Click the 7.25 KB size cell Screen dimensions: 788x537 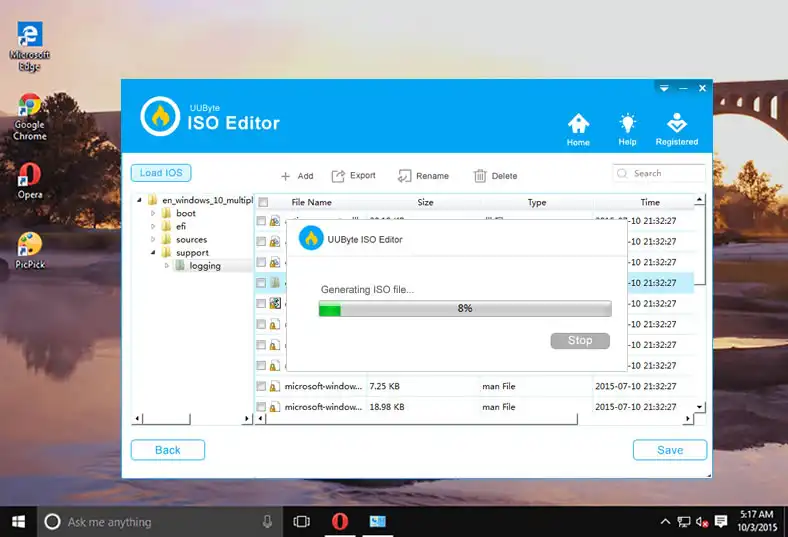click(384, 386)
